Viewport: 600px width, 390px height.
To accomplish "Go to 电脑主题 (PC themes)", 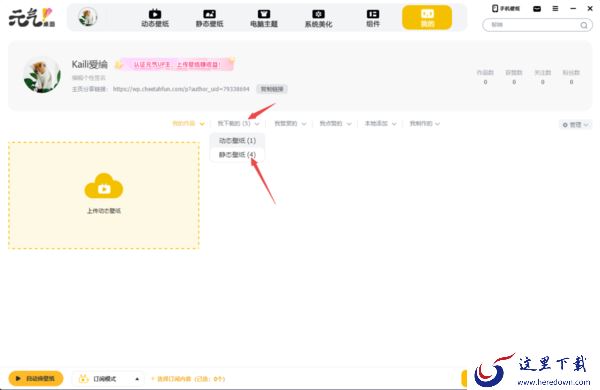I will point(264,18).
